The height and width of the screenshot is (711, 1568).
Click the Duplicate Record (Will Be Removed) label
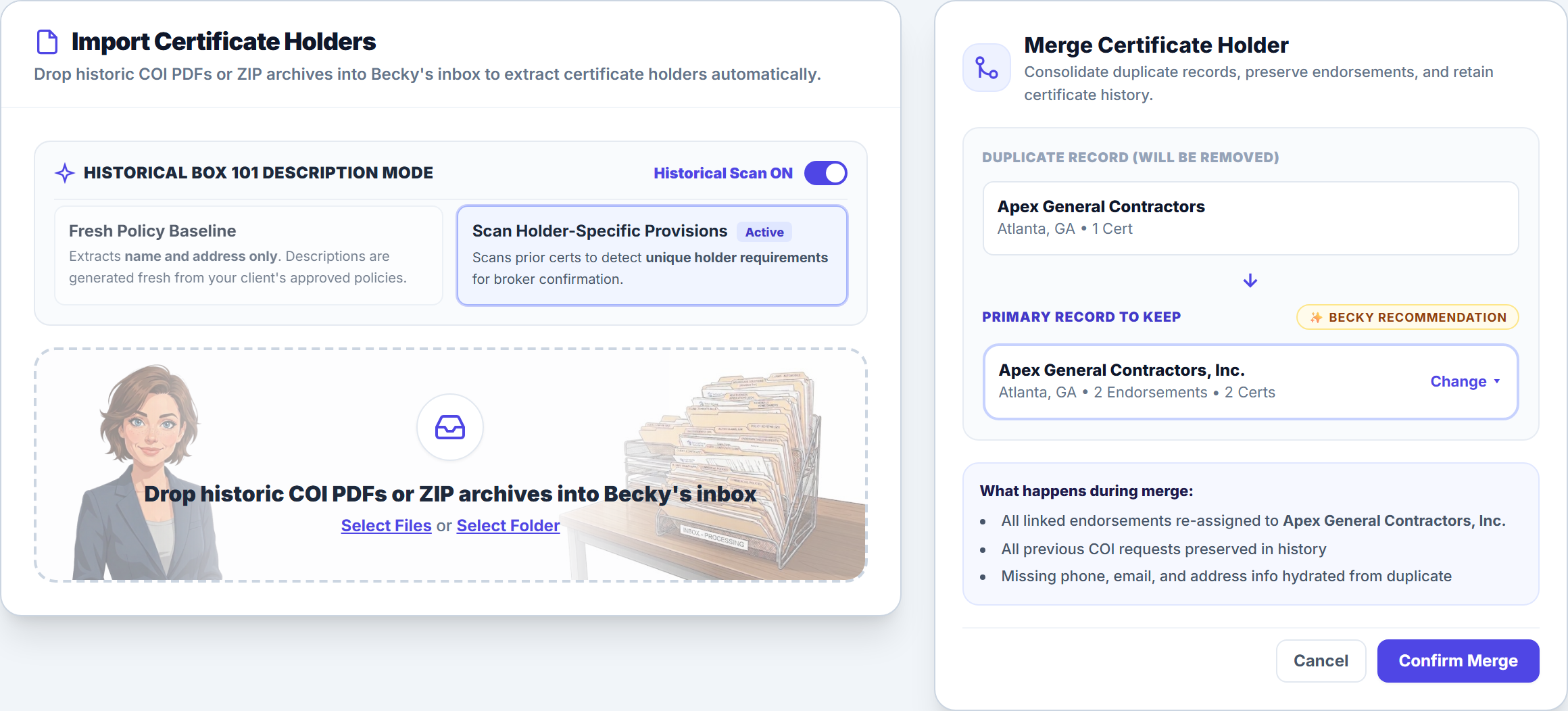click(x=1130, y=157)
